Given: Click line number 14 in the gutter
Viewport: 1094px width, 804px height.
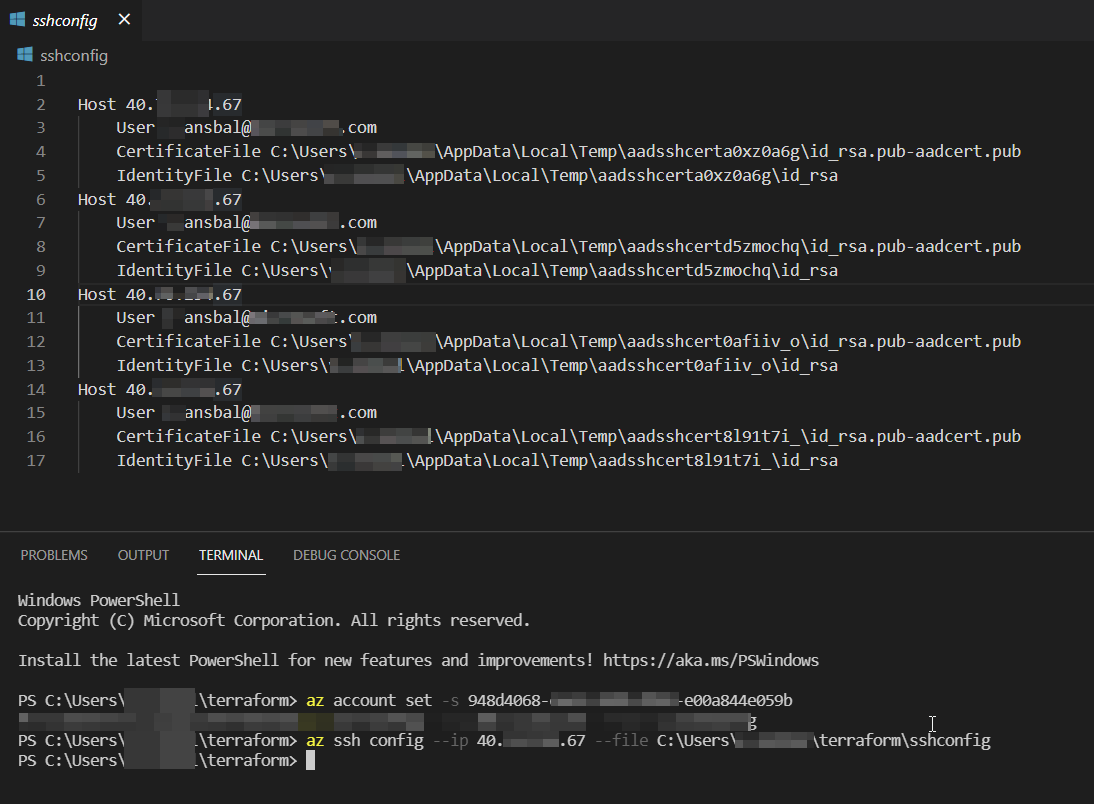Looking at the screenshot, I should pyautogui.click(x=36, y=389).
